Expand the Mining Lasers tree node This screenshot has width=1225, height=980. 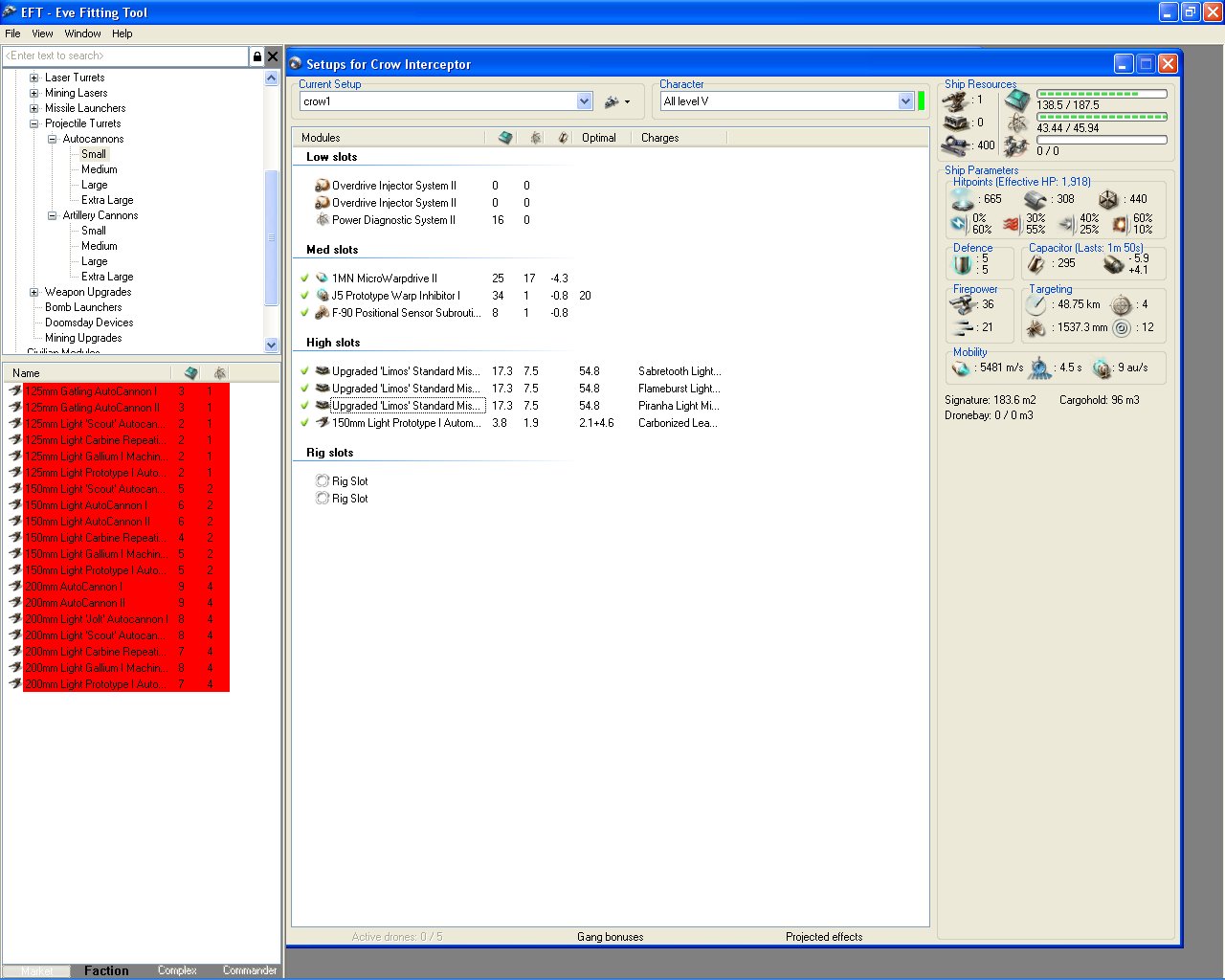coord(34,93)
